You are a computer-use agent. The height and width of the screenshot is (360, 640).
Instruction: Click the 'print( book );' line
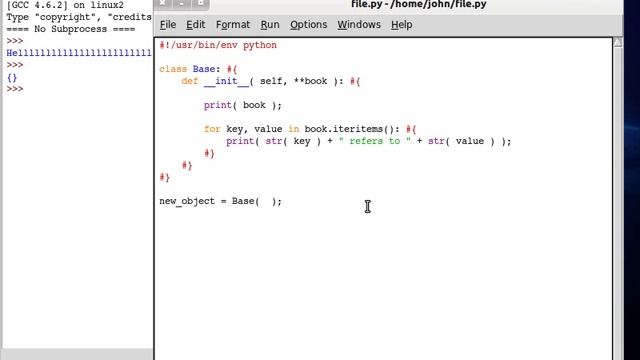coord(242,105)
